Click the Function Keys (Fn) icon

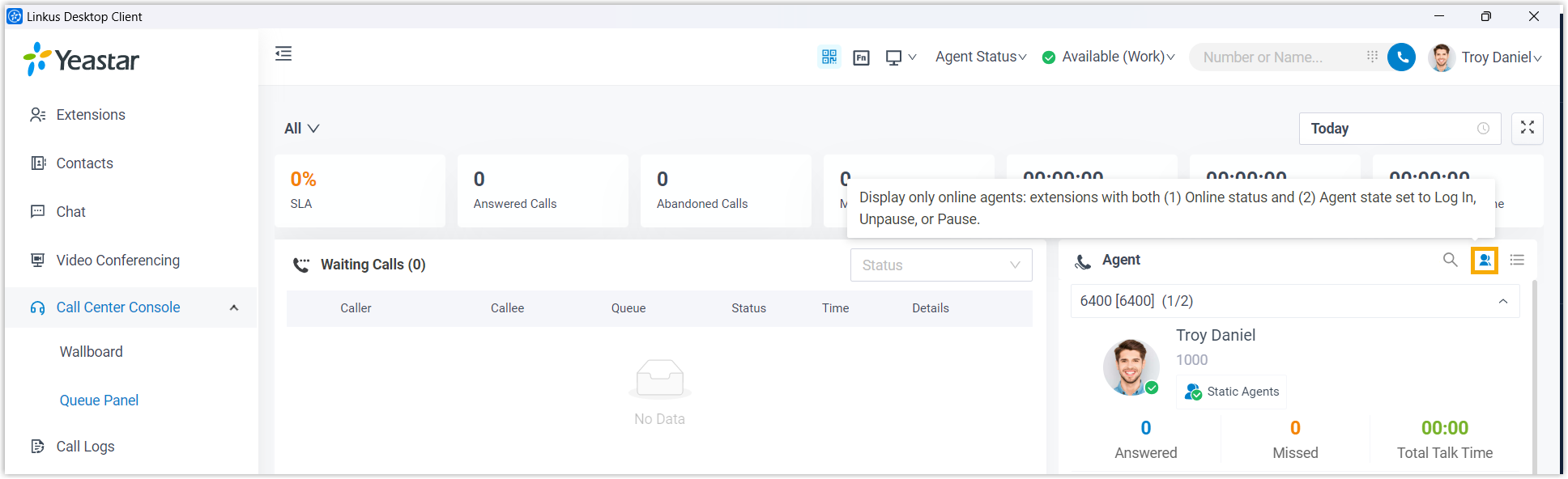pos(861,57)
